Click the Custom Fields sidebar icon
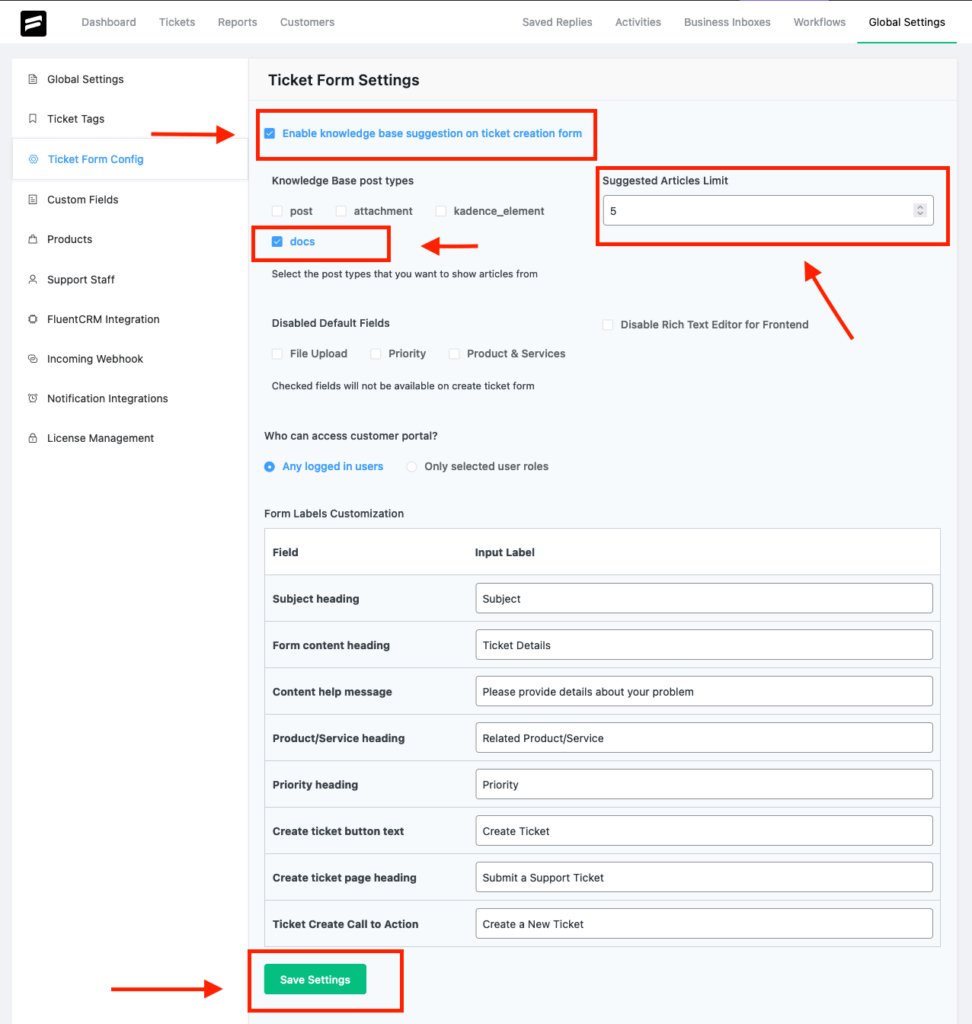The width and height of the screenshot is (972, 1024). (x=33, y=199)
